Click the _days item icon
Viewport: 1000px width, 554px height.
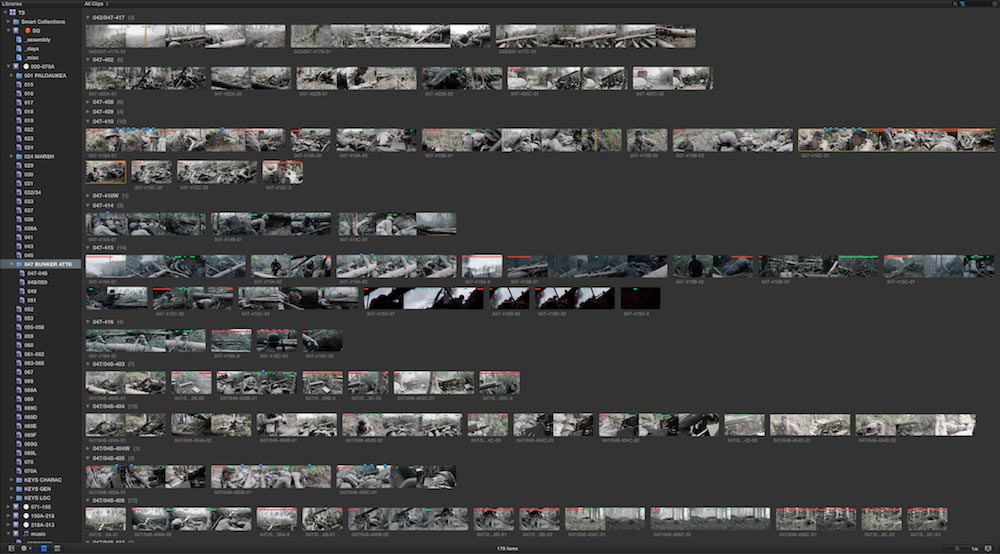(x=18, y=48)
